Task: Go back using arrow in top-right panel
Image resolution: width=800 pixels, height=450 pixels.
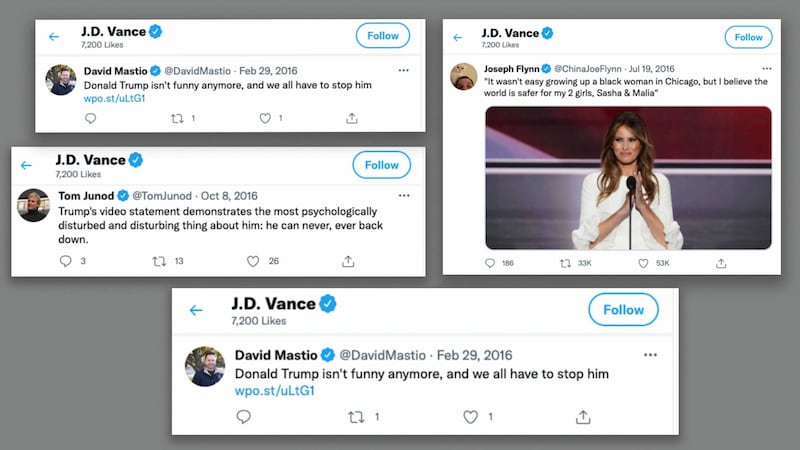Action: click(458, 38)
